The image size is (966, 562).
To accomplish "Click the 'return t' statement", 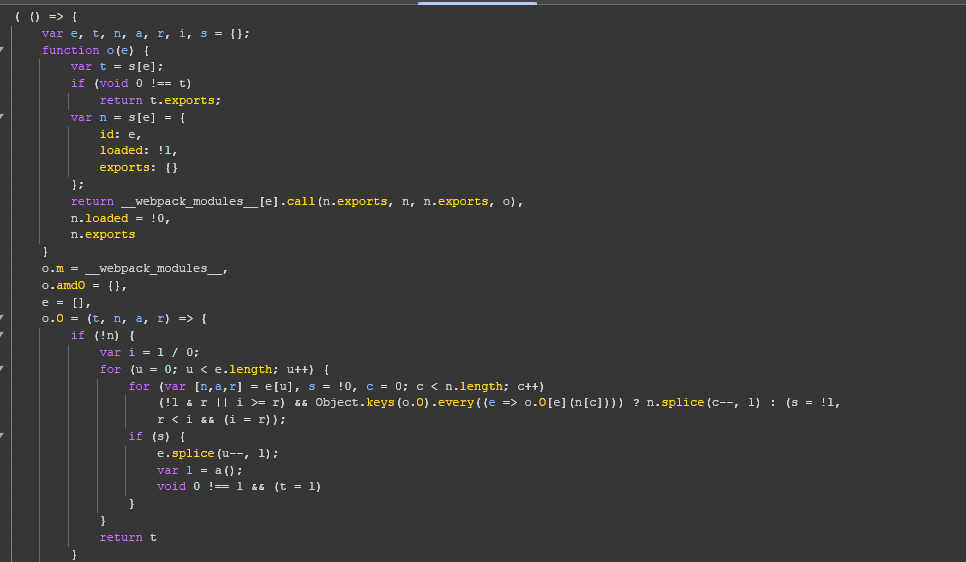I will click(128, 537).
